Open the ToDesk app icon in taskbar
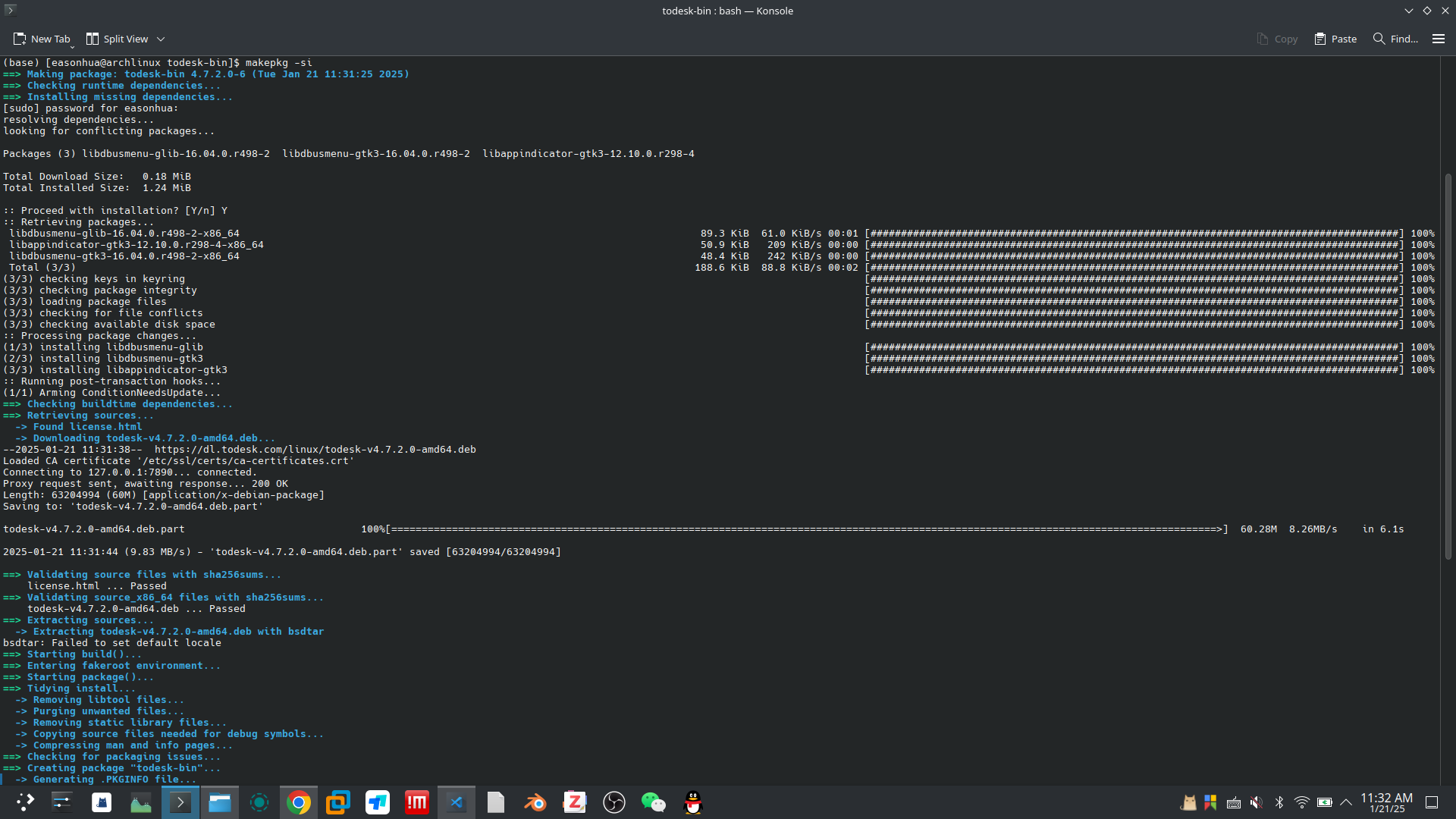Image resolution: width=1456 pixels, height=819 pixels. [378, 802]
